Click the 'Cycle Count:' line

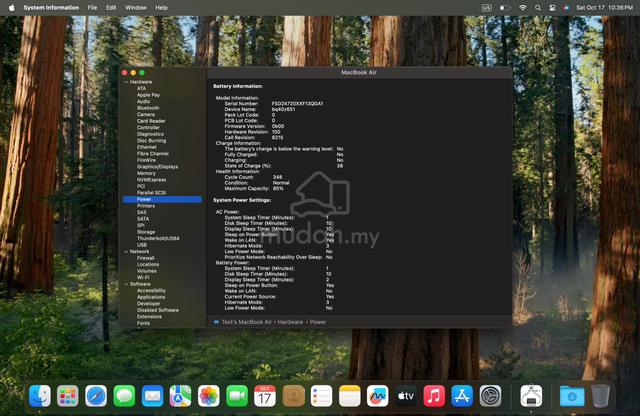tap(253, 177)
